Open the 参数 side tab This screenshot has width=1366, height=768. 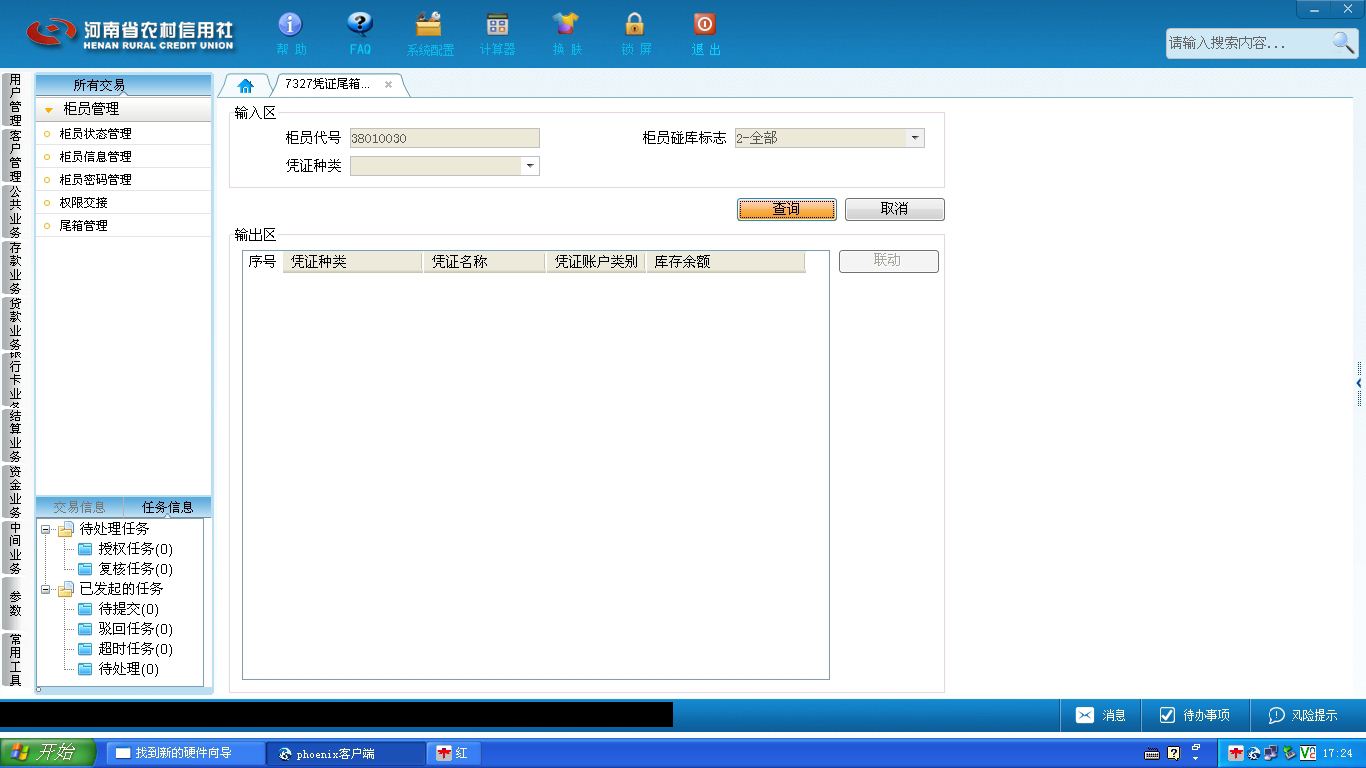pyautogui.click(x=14, y=604)
